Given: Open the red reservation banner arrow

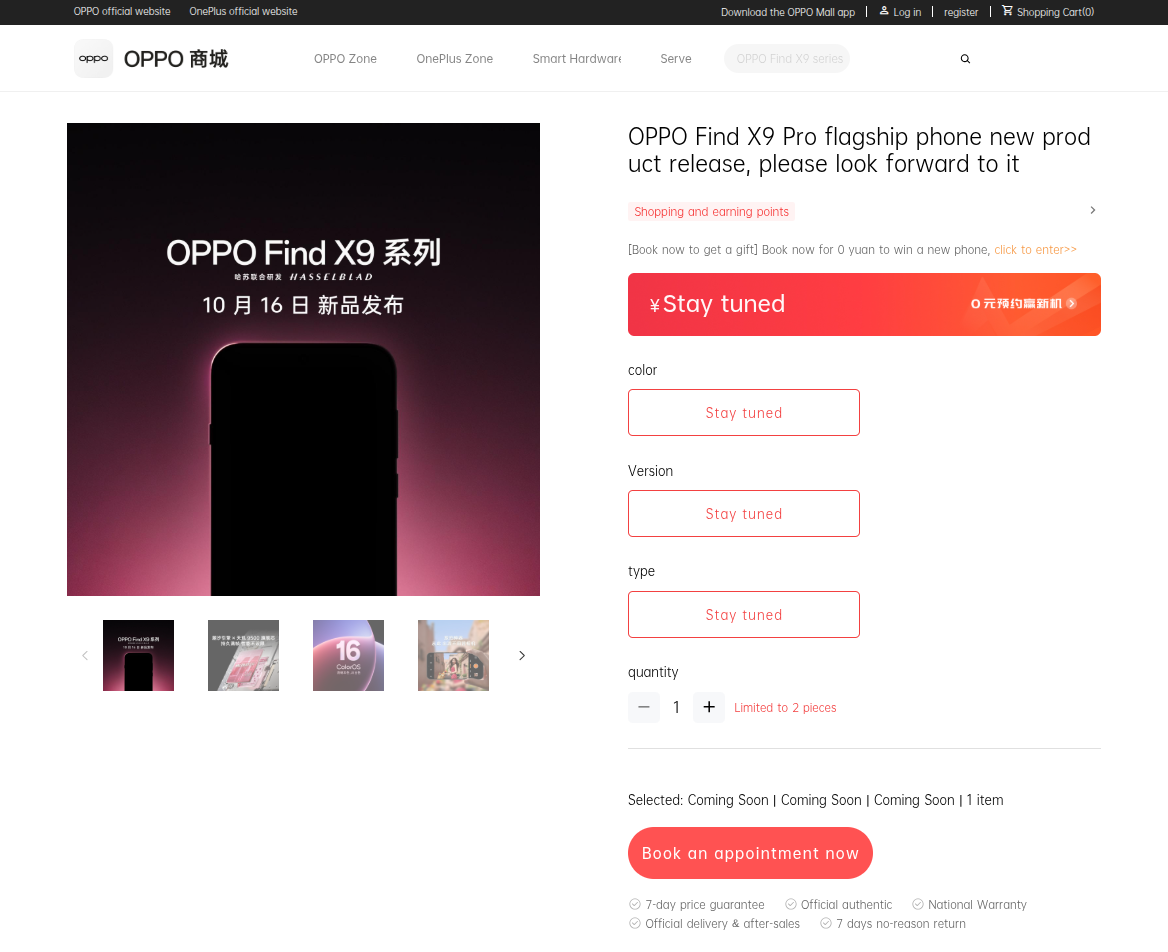Looking at the screenshot, I should tap(1071, 303).
